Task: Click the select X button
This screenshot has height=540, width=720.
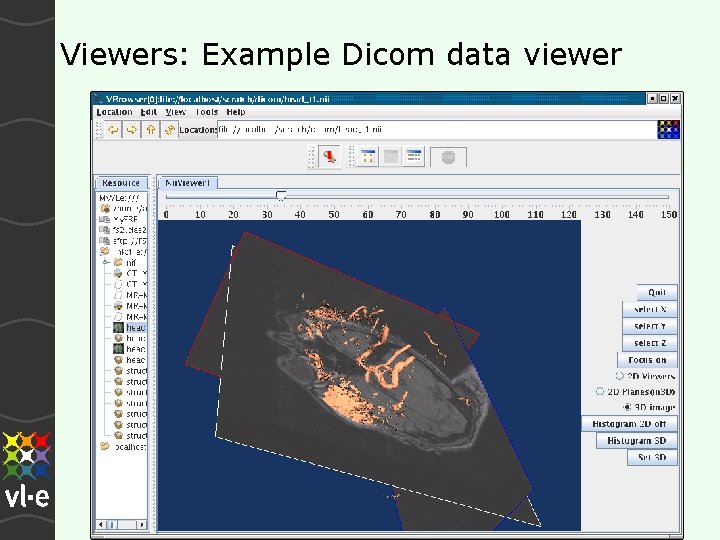Action: pos(650,309)
